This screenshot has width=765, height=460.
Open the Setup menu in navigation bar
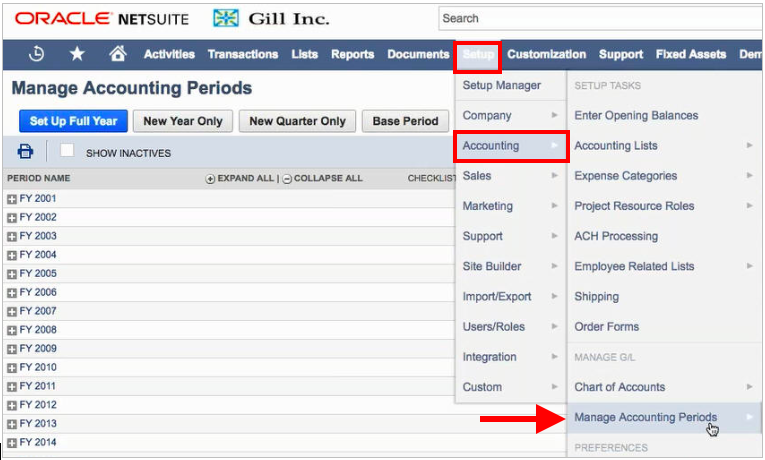478,54
